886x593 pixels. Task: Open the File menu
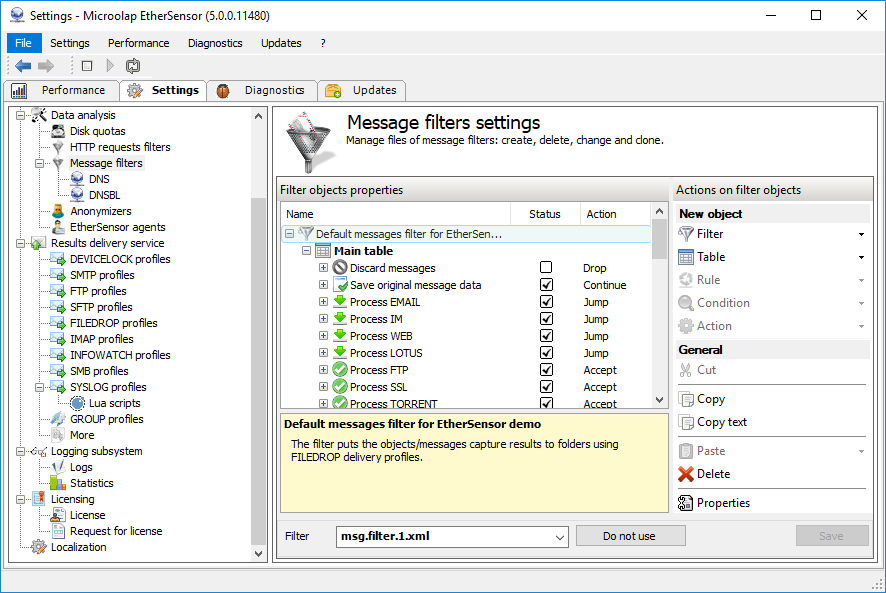pyautogui.click(x=23, y=43)
